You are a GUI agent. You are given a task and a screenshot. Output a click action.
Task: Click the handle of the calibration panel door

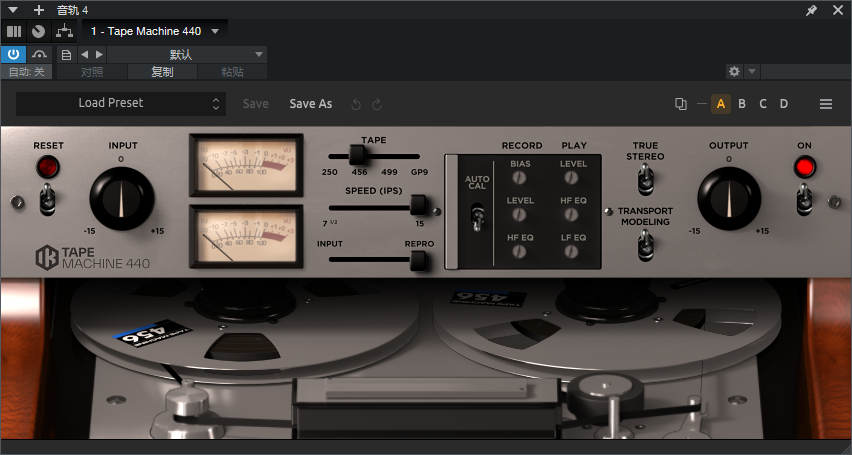click(x=451, y=212)
